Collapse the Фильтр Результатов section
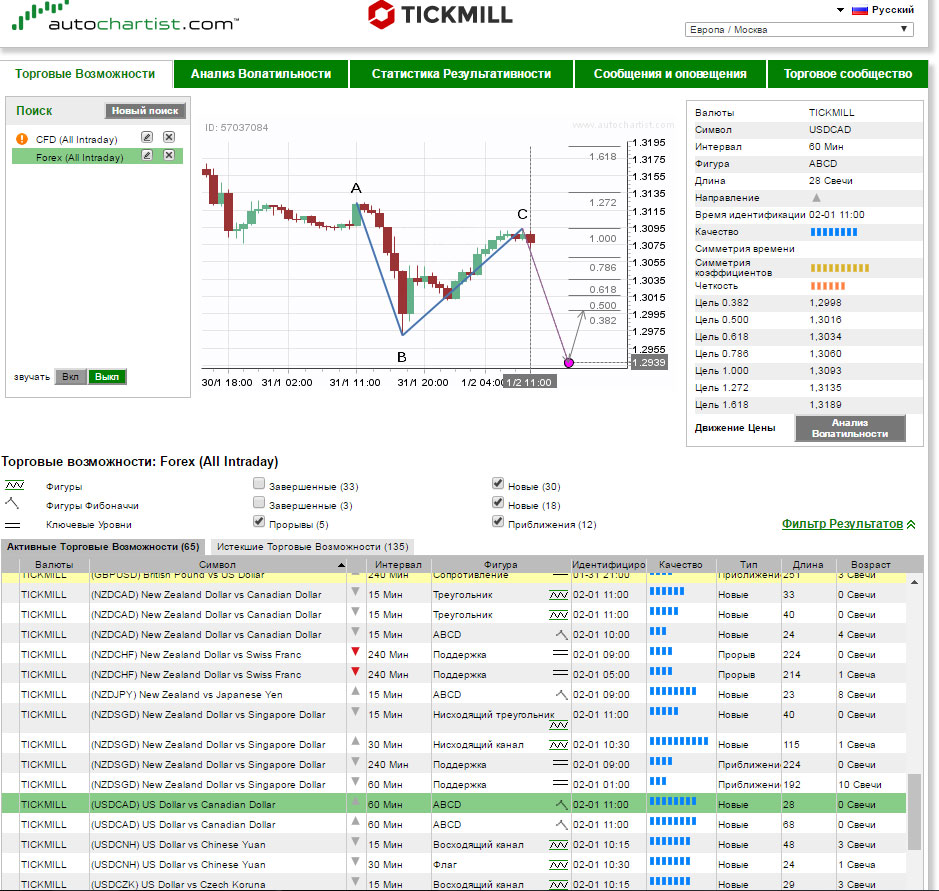 pos(848,524)
